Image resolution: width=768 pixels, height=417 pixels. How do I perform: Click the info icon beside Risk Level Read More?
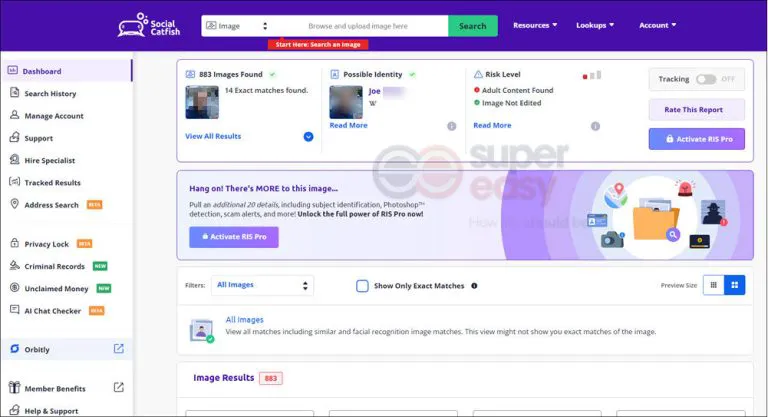coord(595,126)
